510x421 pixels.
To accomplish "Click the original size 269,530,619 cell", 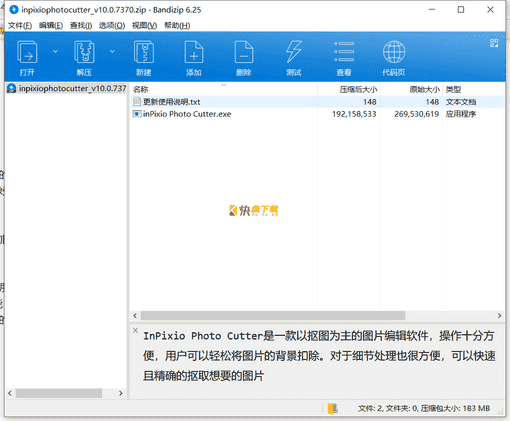I will 417,114.
